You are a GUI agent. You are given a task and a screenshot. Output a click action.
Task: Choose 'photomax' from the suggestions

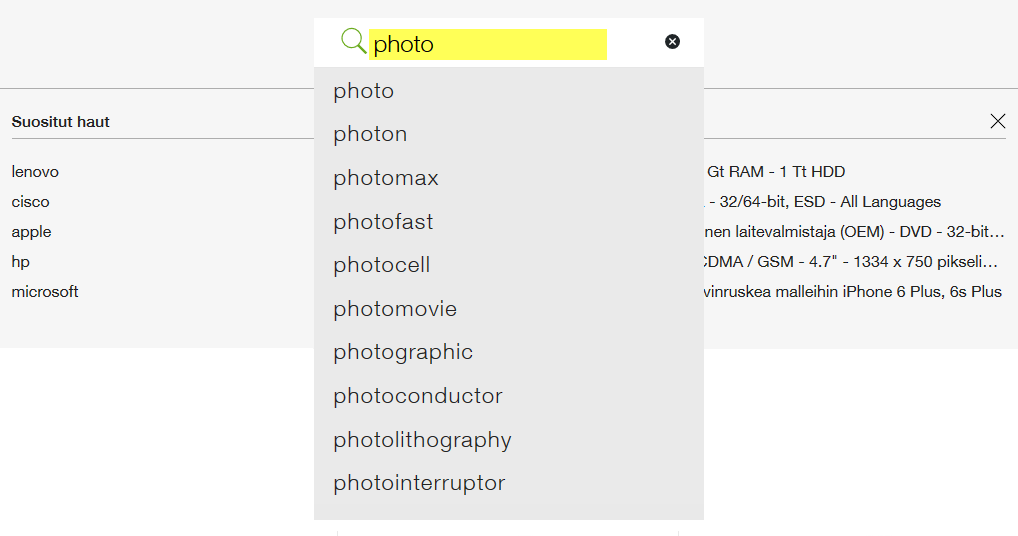pos(386,178)
